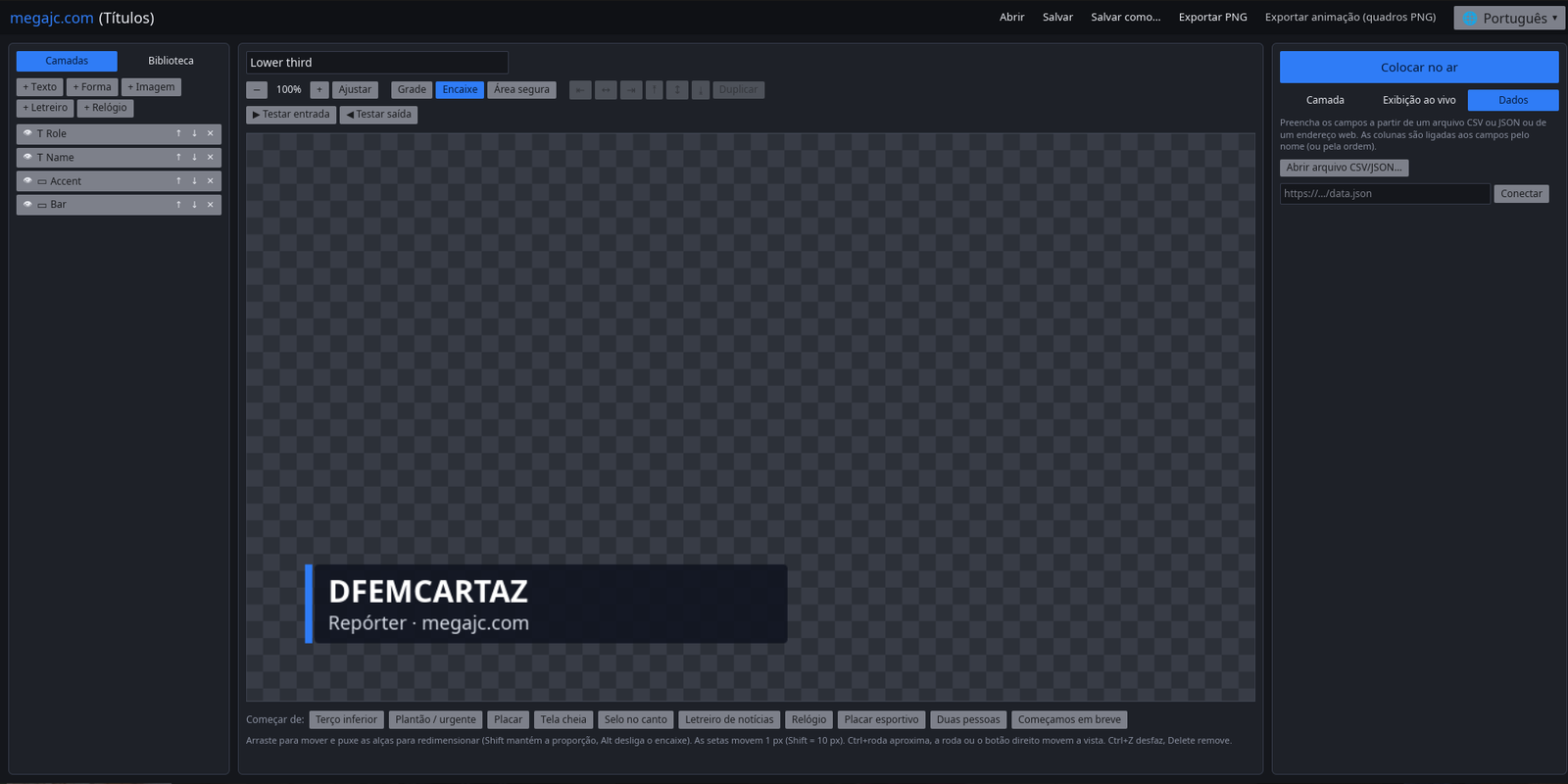The width and height of the screenshot is (1568, 784).
Task: Move the Name layer up
Action: pos(178,158)
